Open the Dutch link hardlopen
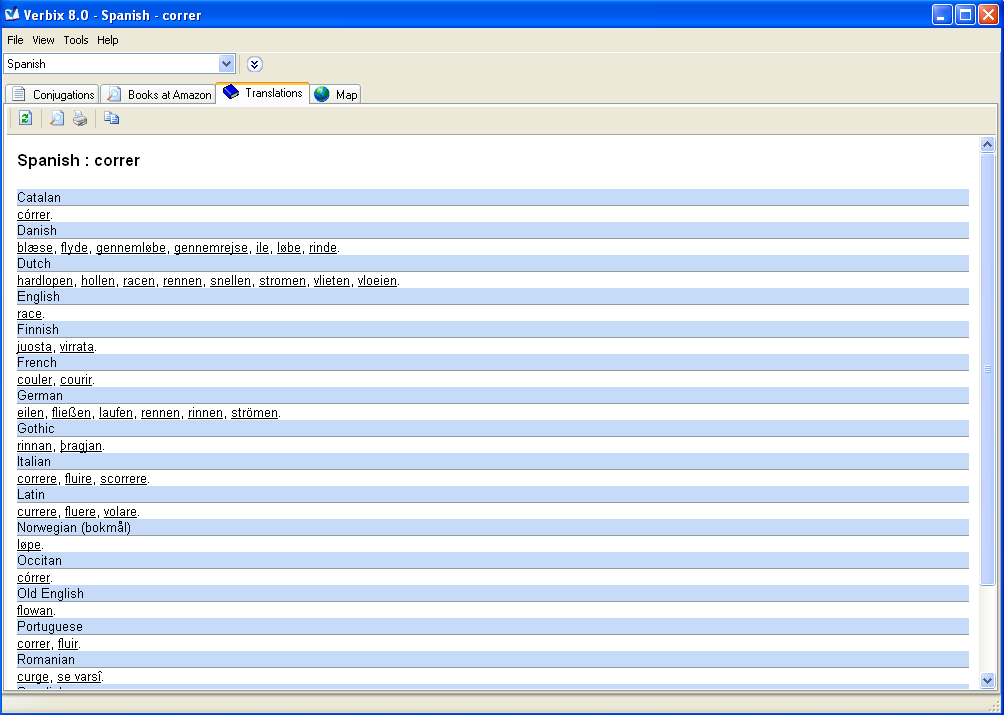Screen dimensions: 1004x715 [45, 280]
